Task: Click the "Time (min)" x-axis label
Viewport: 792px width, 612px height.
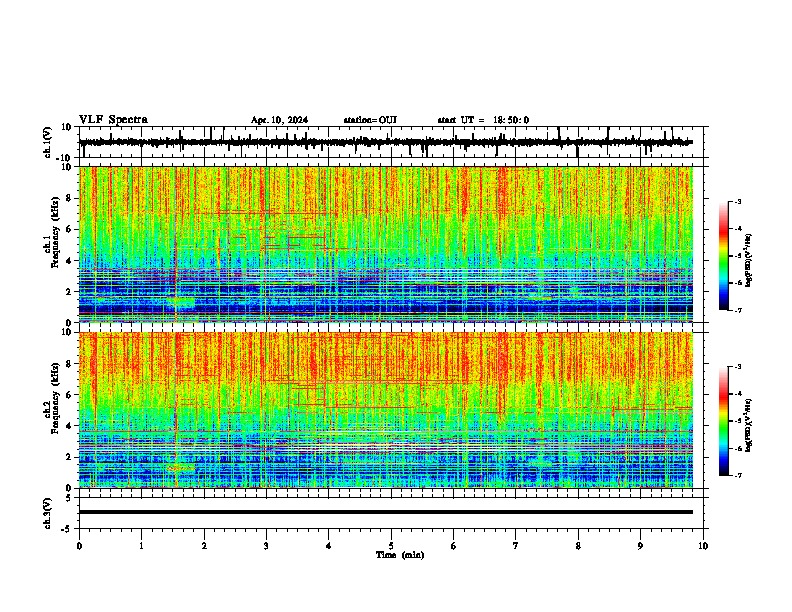Action: click(x=400, y=555)
